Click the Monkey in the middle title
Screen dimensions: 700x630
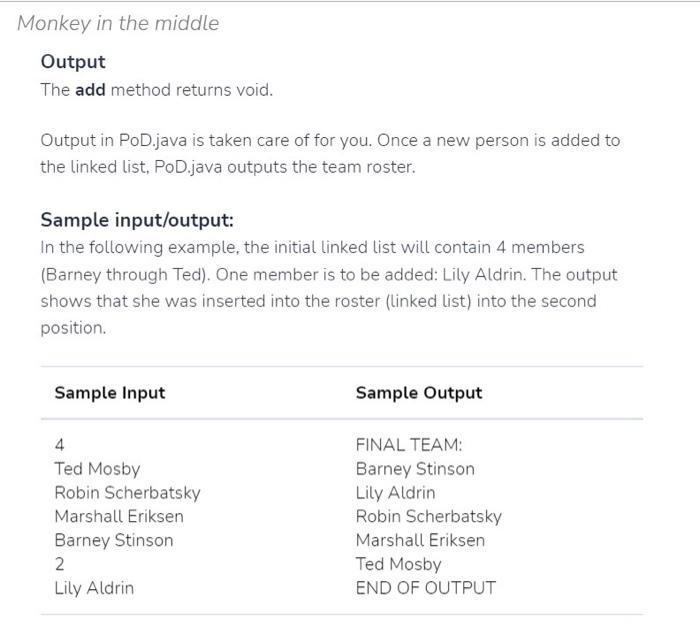(x=118, y=23)
